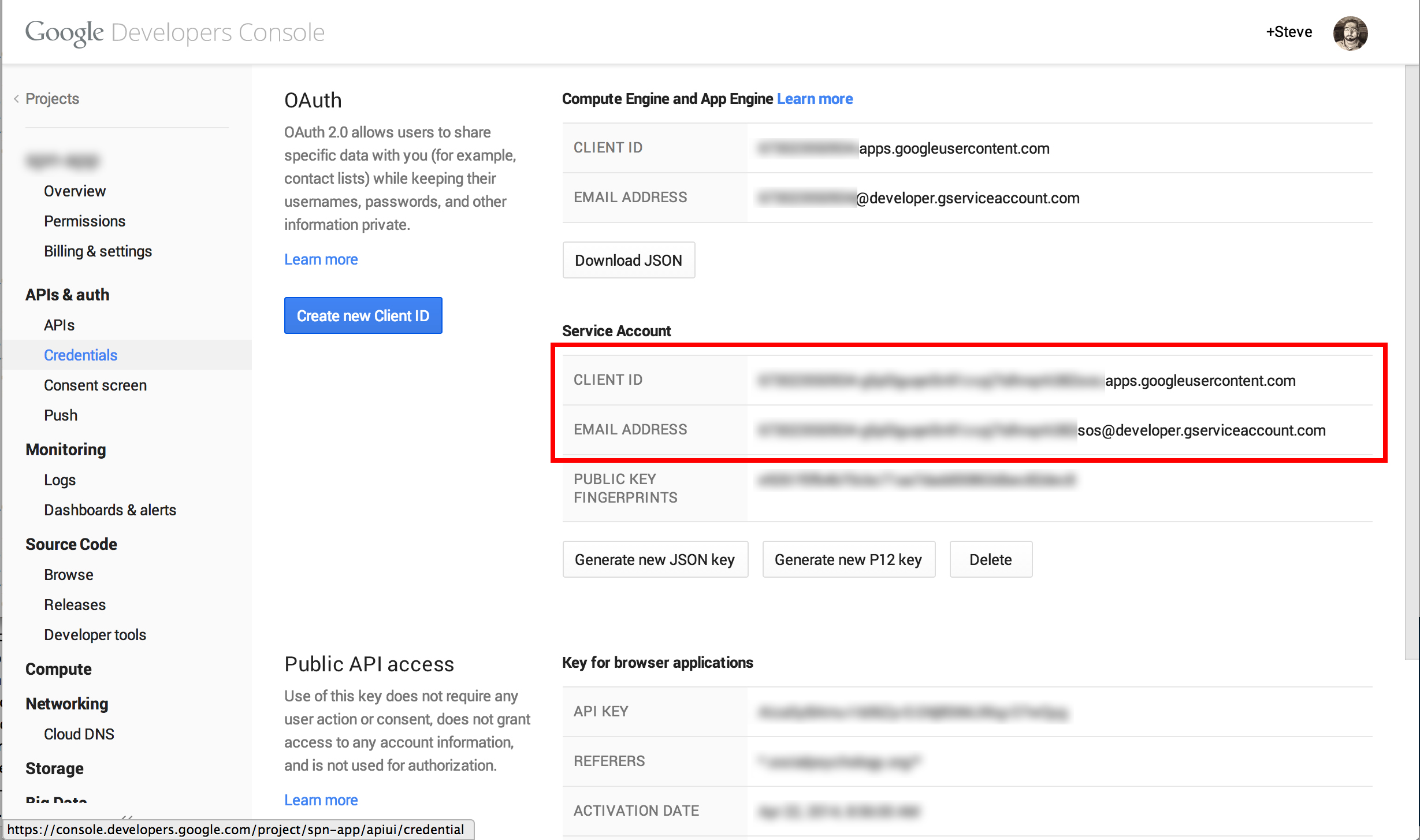The height and width of the screenshot is (840, 1420).
Task: Delete the service account credentials
Action: [990, 560]
